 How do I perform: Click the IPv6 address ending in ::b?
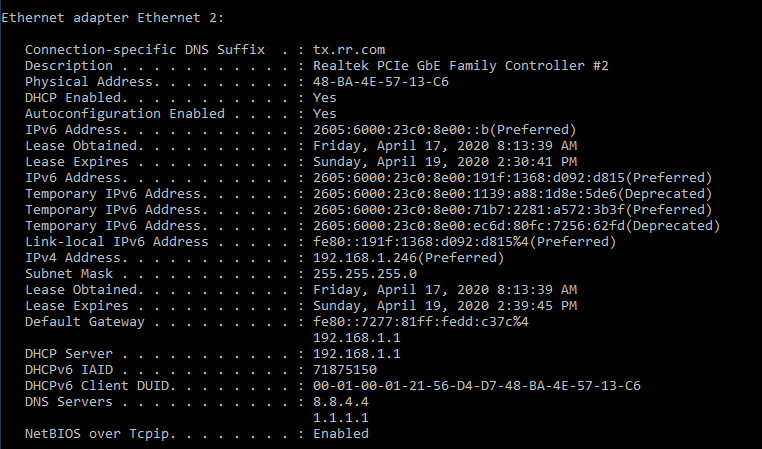pyautogui.click(x=444, y=129)
